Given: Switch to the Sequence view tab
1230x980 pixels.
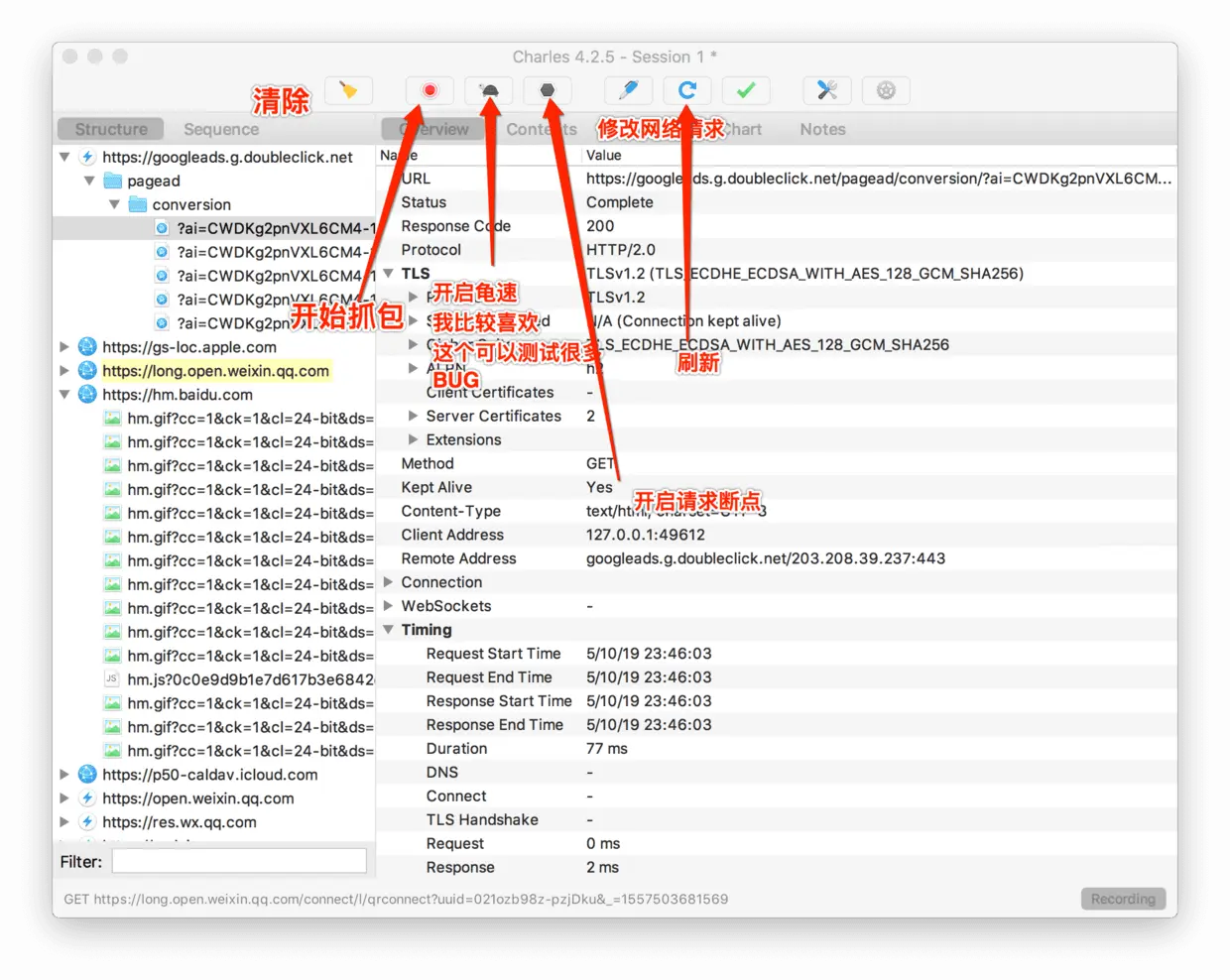Looking at the screenshot, I should 221,129.
